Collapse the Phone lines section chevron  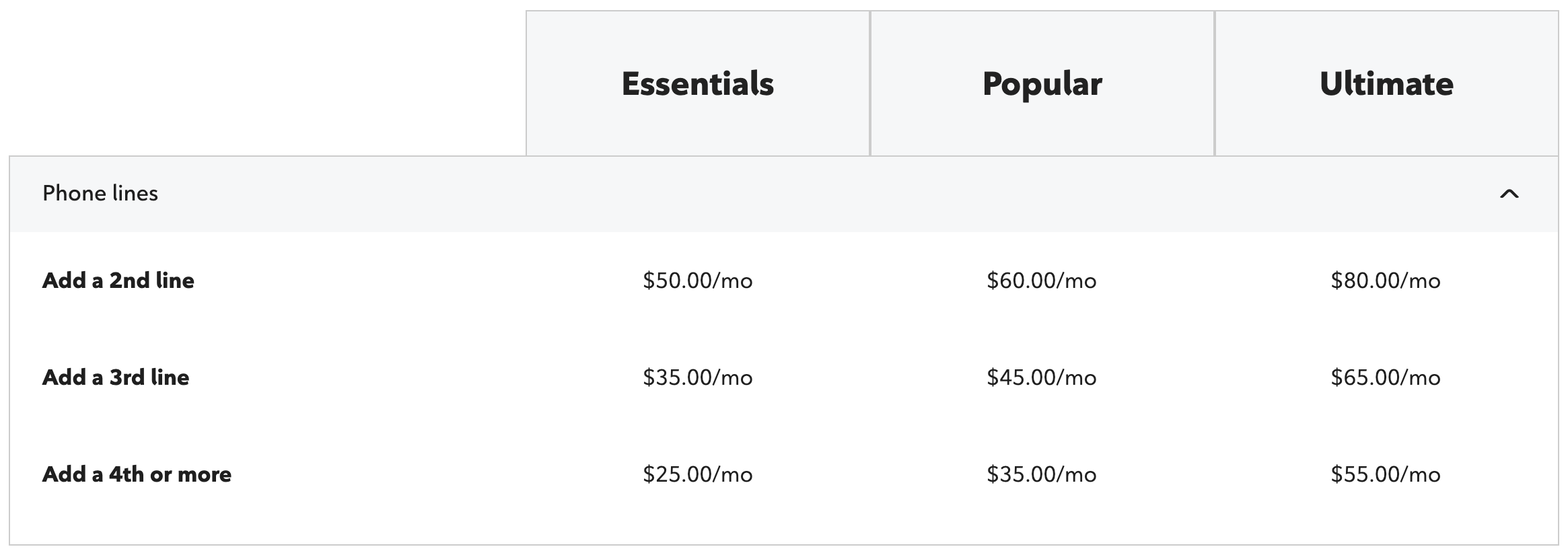coord(1509,194)
